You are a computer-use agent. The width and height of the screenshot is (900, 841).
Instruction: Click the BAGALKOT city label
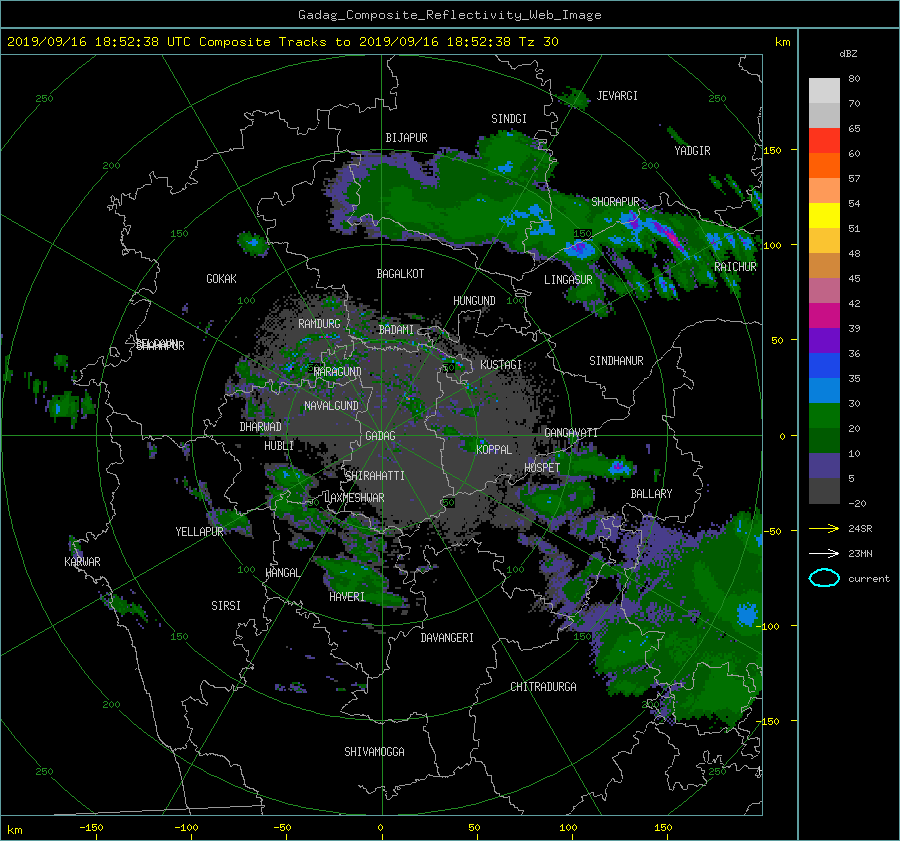400,274
